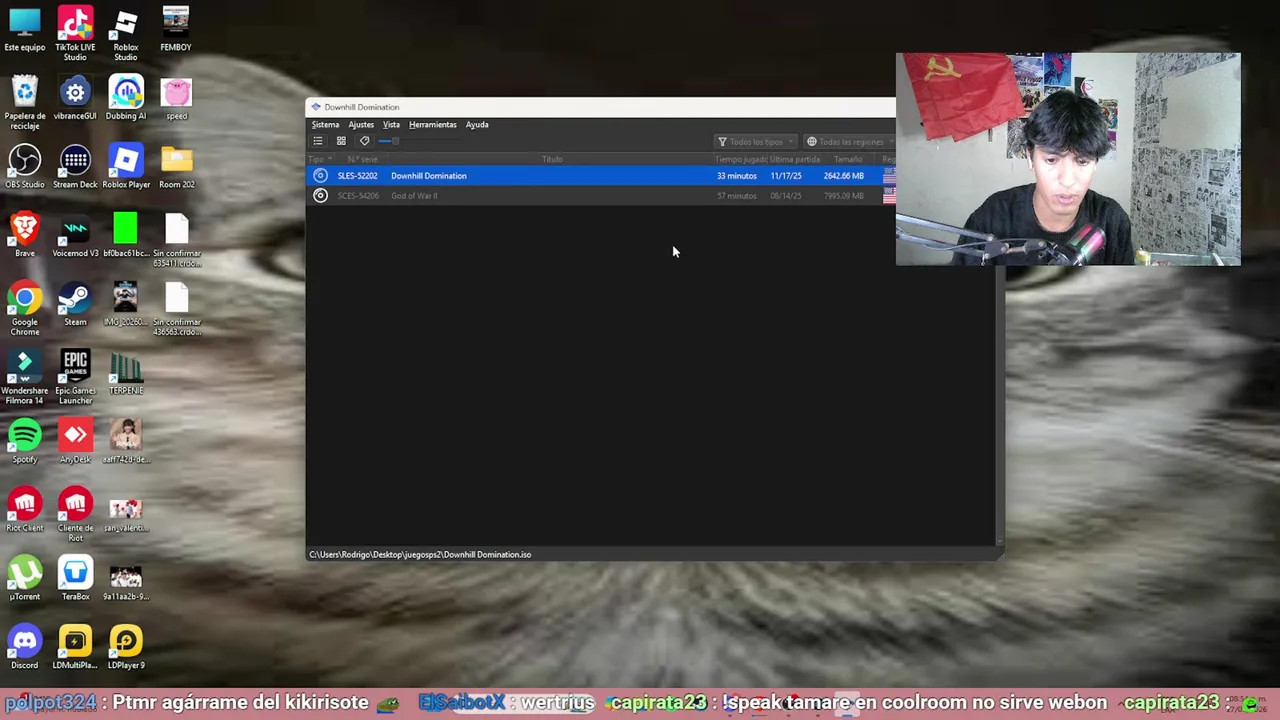Open Dubbing AI shortcut
Screen dimensions: 1280x720
[x=125, y=99]
